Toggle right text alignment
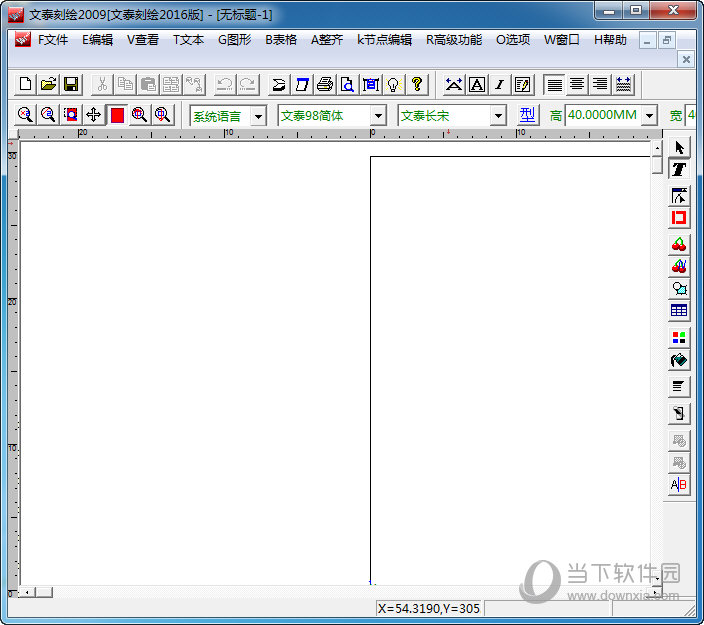The image size is (704, 625). tap(600, 84)
